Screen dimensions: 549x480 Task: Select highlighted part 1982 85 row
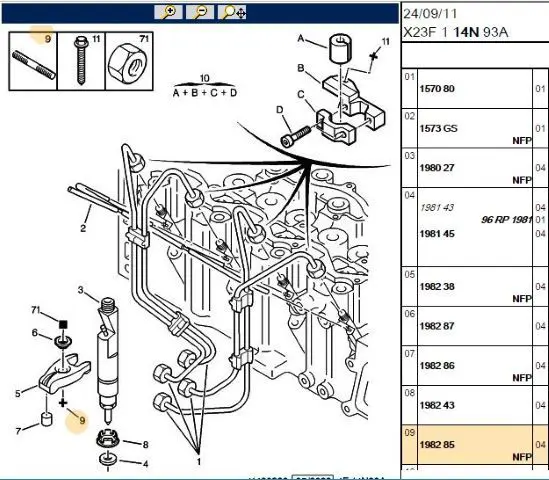(475, 445)
